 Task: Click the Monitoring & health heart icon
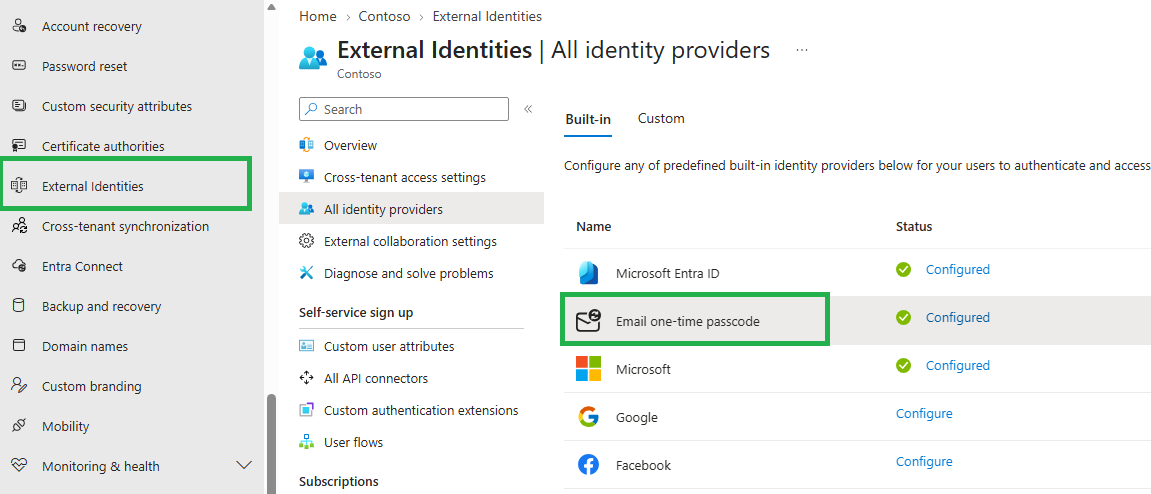(x=20, y=466)
